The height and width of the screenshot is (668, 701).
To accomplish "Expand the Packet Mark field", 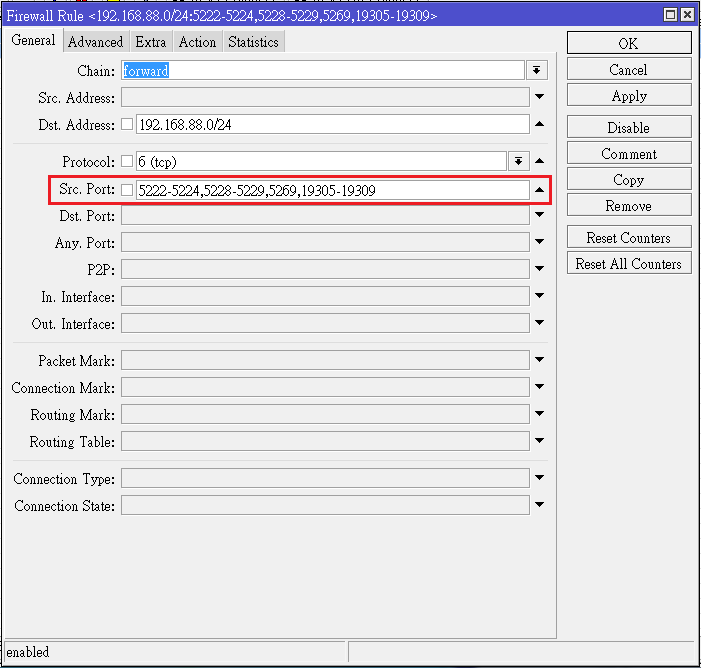I will (x=540, y=359).
